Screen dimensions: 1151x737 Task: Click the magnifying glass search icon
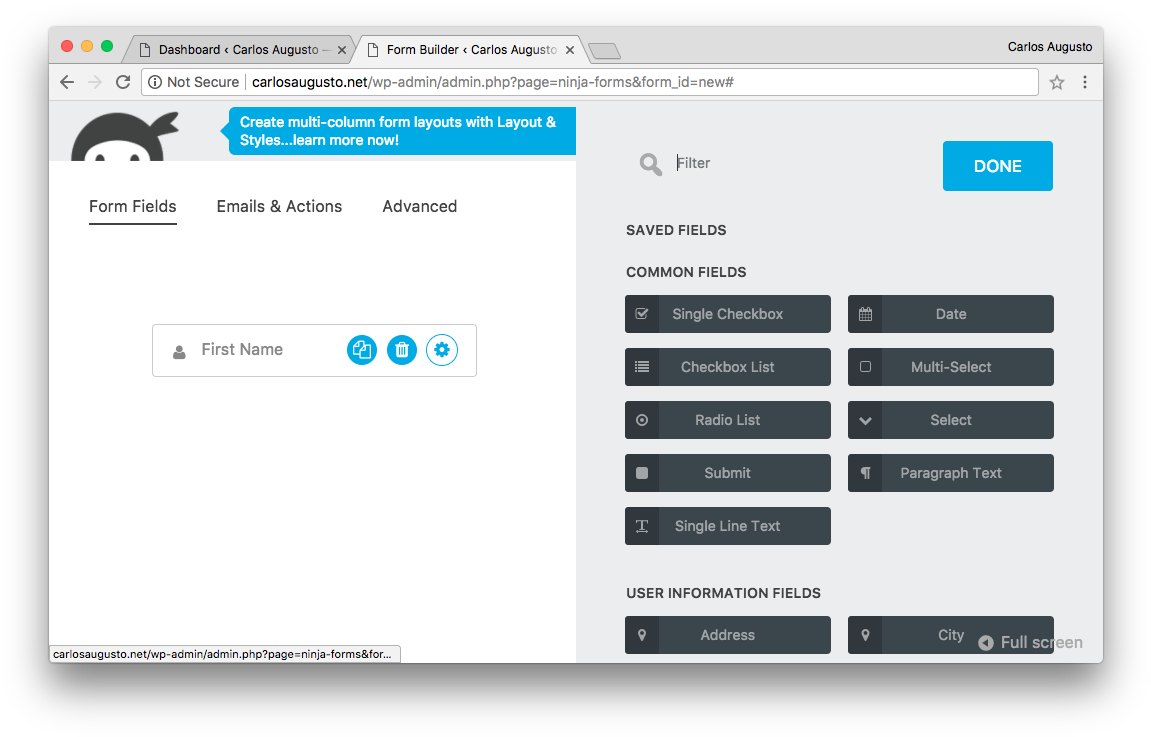(x=651, y=165)
